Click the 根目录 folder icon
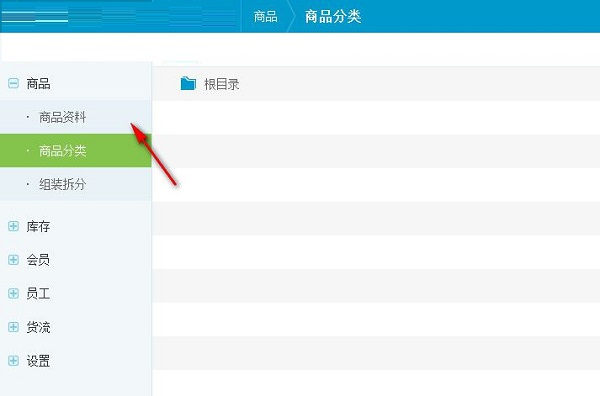 188,83
